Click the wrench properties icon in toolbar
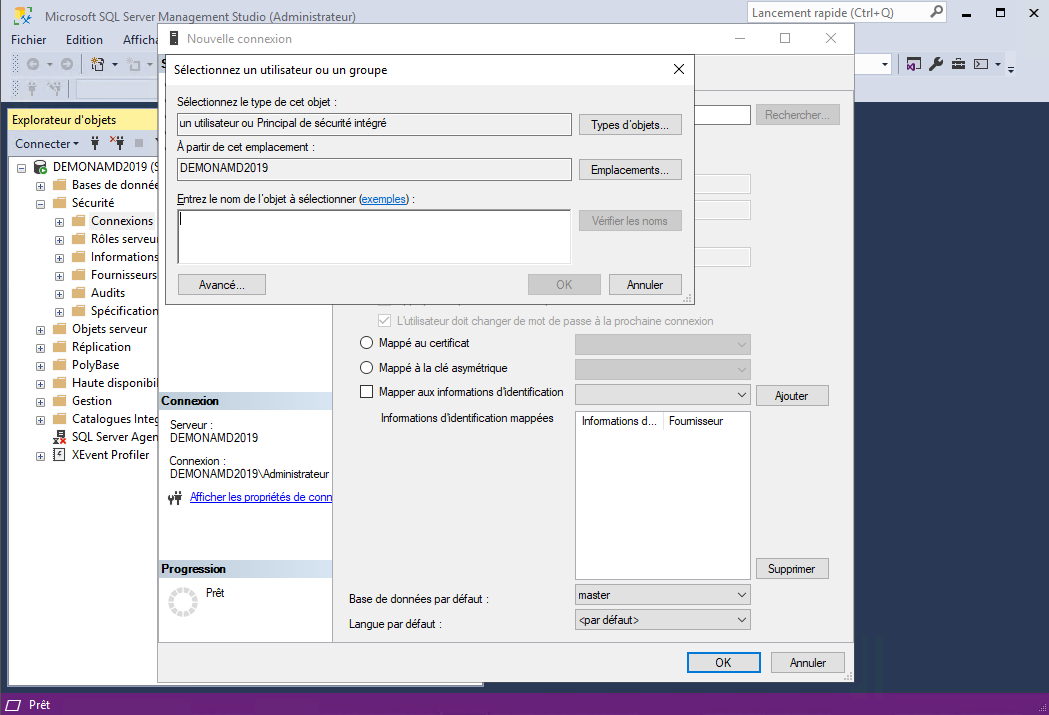Image resolution: width=1049 pixels, height=715 pixels. pyautogui.click(x=936, y=64)
